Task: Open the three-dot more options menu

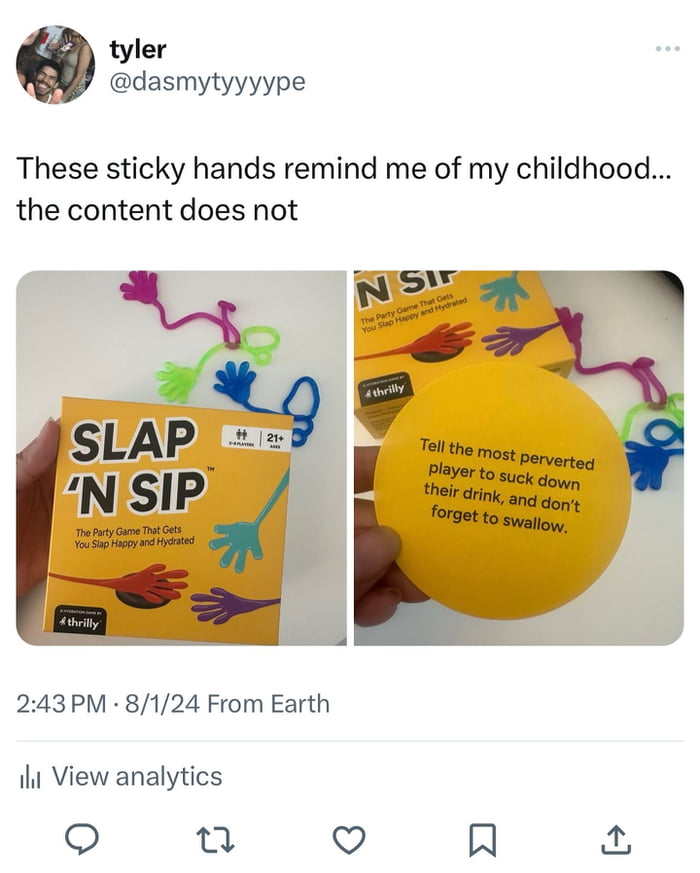Action: [668, 49]
